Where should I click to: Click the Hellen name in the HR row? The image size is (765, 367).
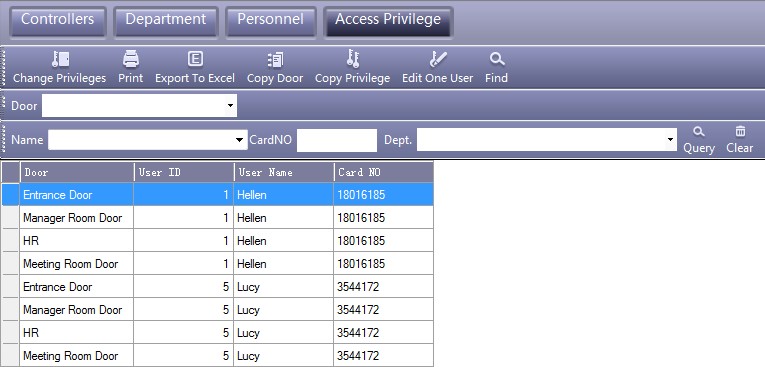tap(252, 241)
